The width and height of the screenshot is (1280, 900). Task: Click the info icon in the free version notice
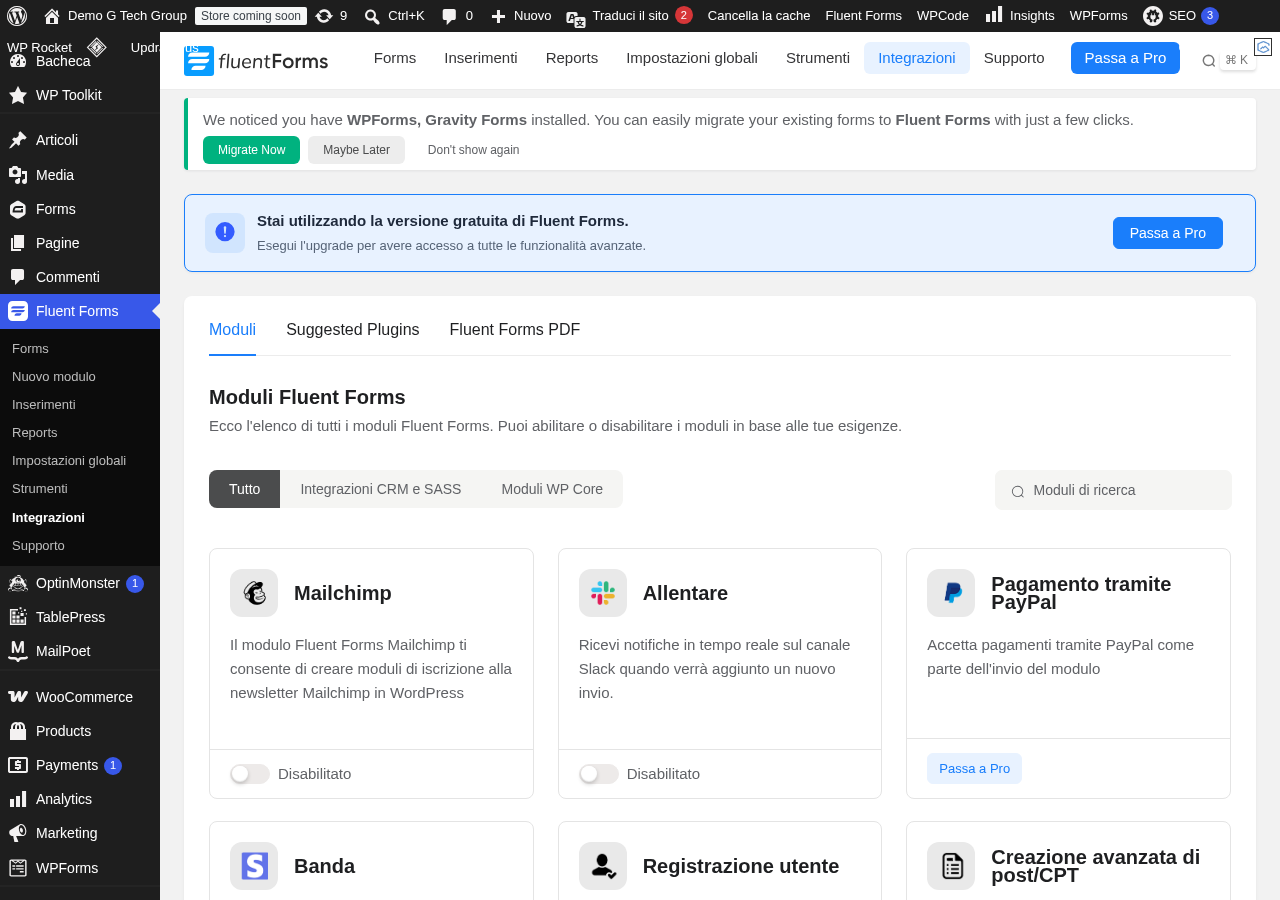(x=225, y=232)
